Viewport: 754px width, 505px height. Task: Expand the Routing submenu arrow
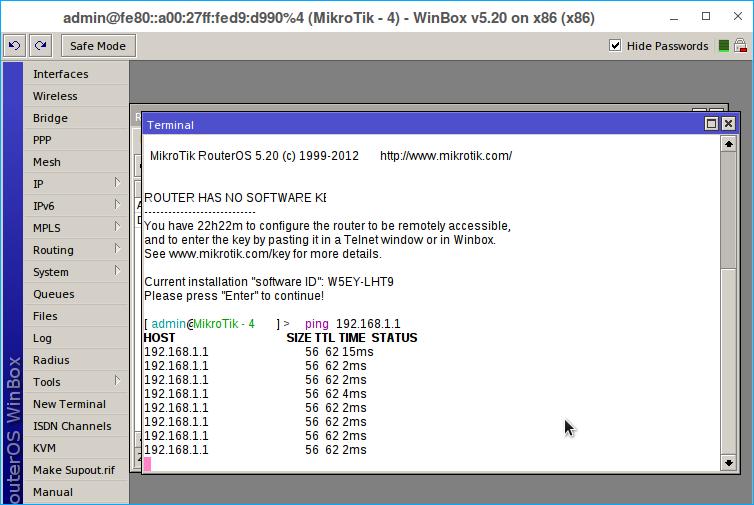click(117, 249)
